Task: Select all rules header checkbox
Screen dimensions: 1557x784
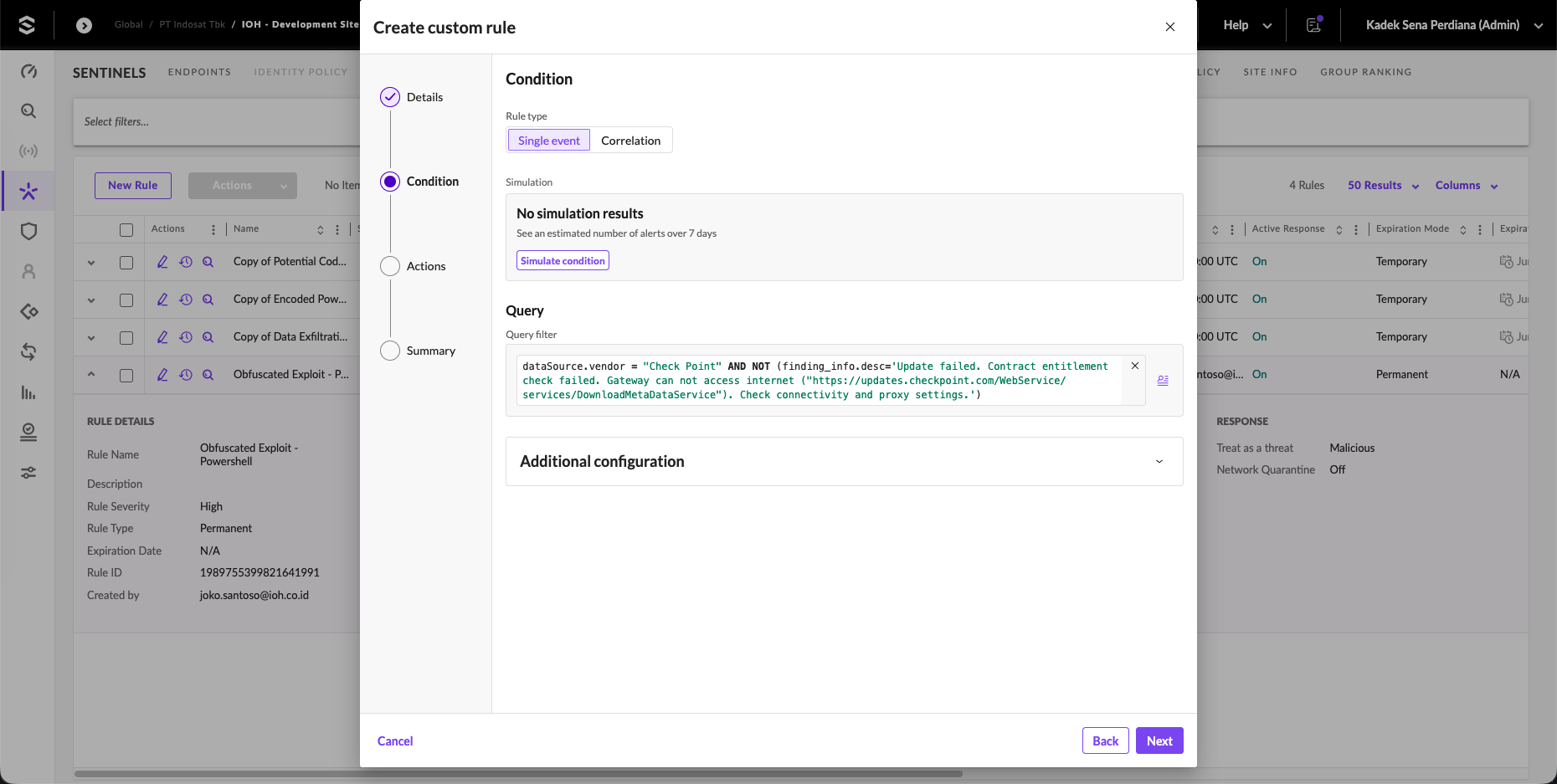Action: pyautogui.click(x=126, y=229)
